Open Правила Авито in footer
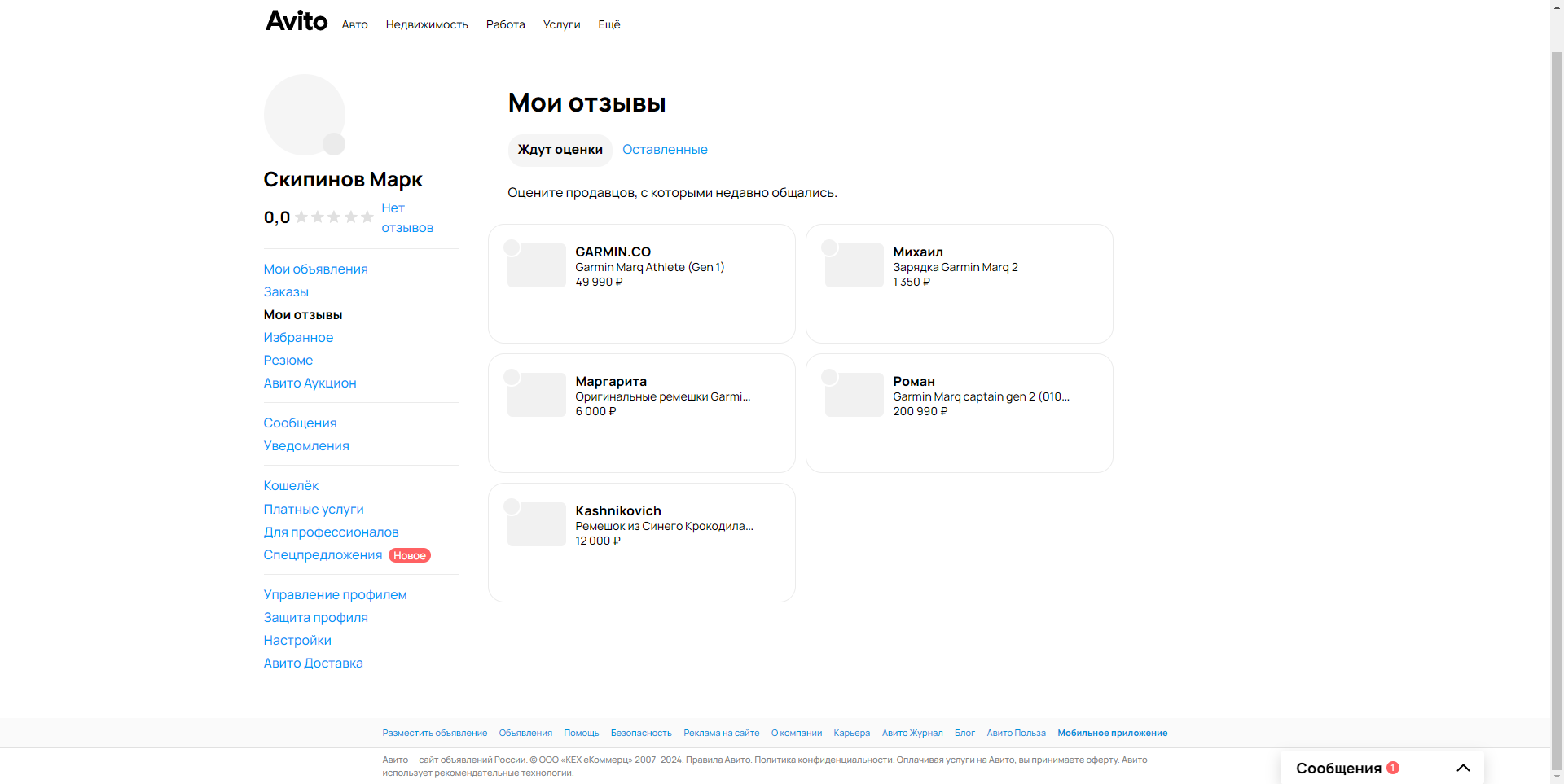Image resolution: width=1564 pixels, height=784 pixels. pyautogui.click(x=718, y=760)
